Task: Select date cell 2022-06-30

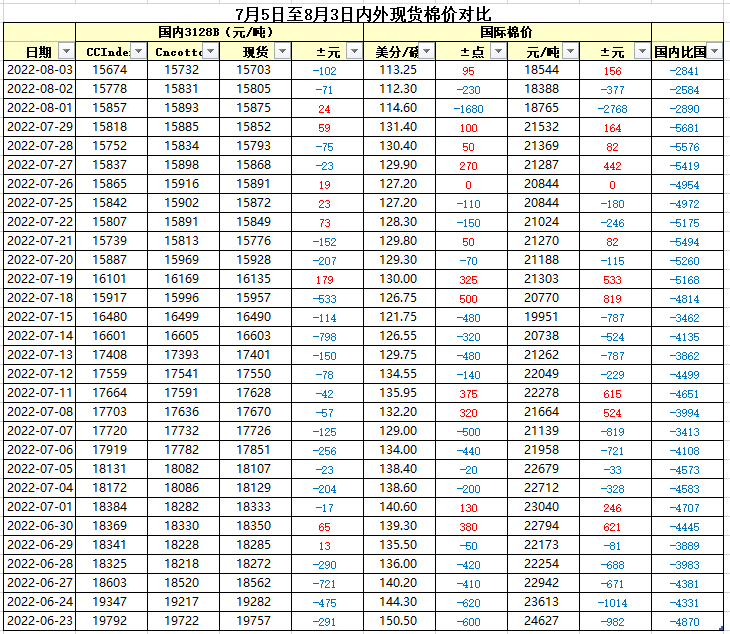Action: [40, 526]
